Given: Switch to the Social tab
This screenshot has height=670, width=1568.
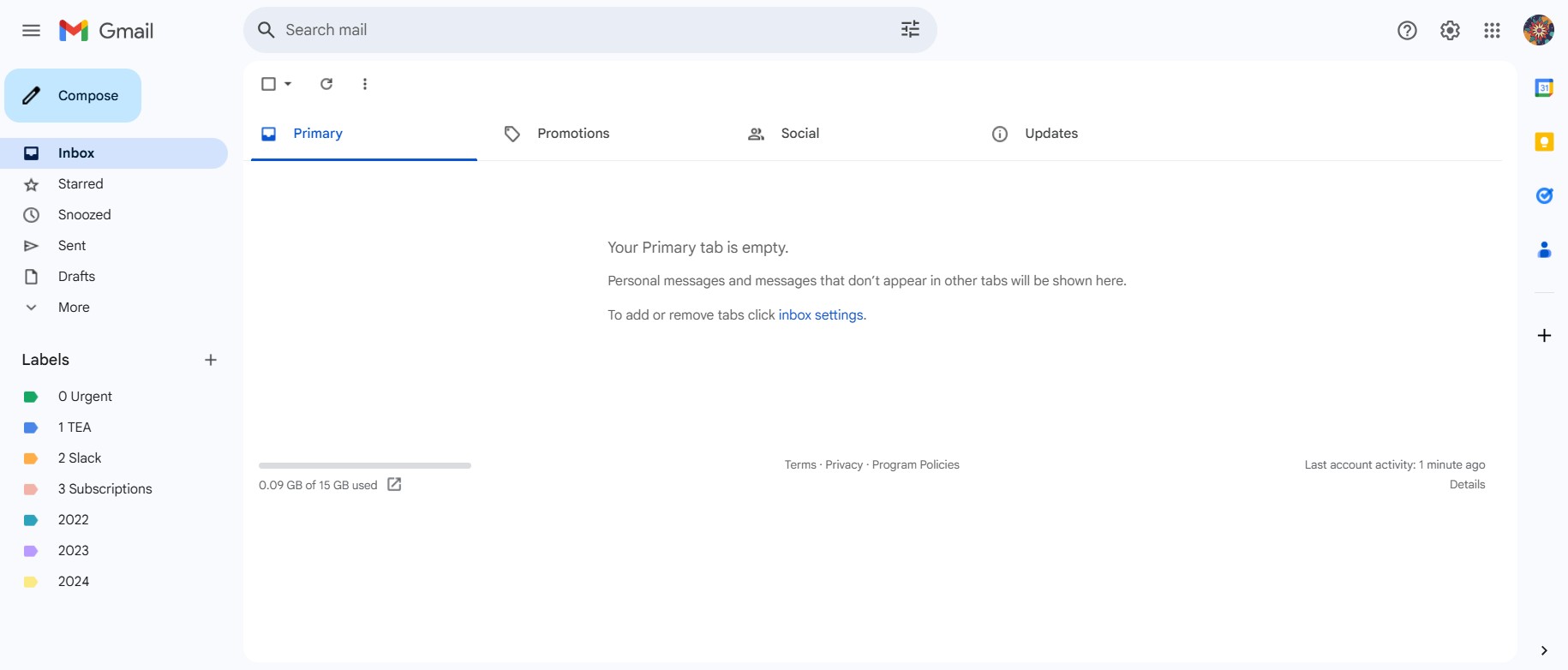Looking at the screenshot, I should (x=799, y=134).
